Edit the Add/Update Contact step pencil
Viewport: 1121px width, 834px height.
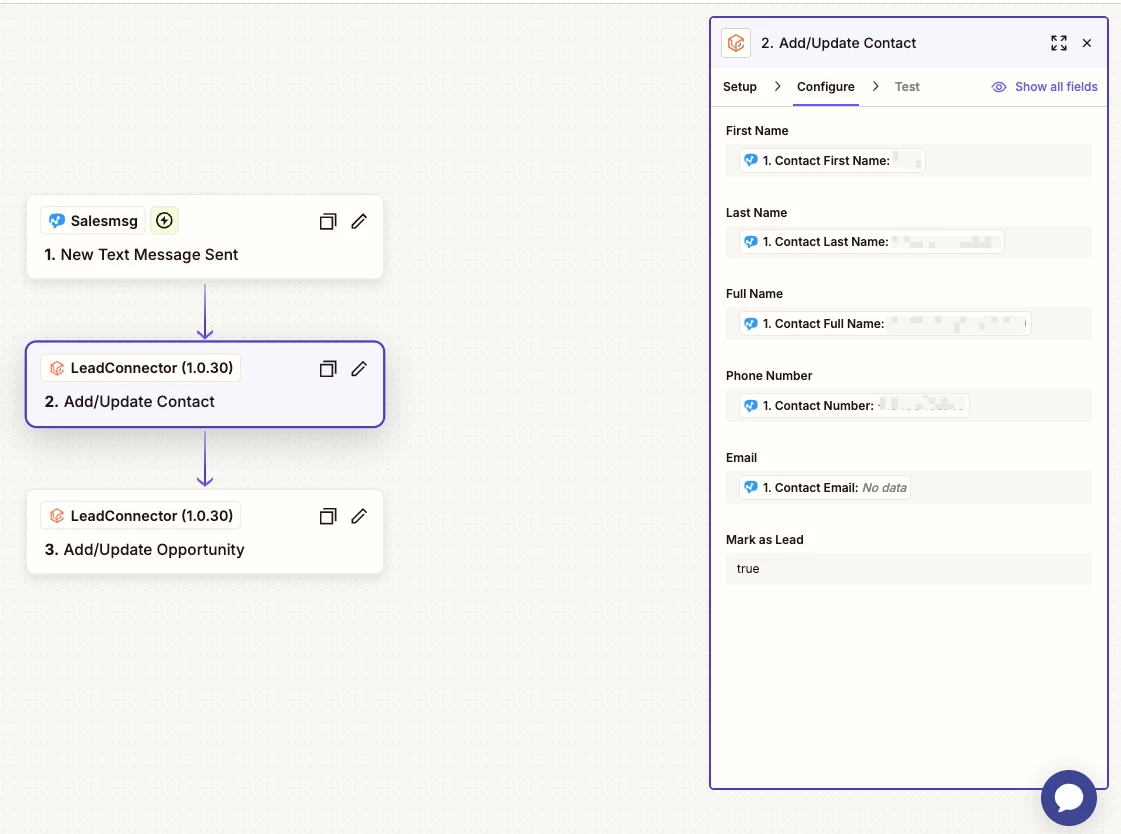360,369
